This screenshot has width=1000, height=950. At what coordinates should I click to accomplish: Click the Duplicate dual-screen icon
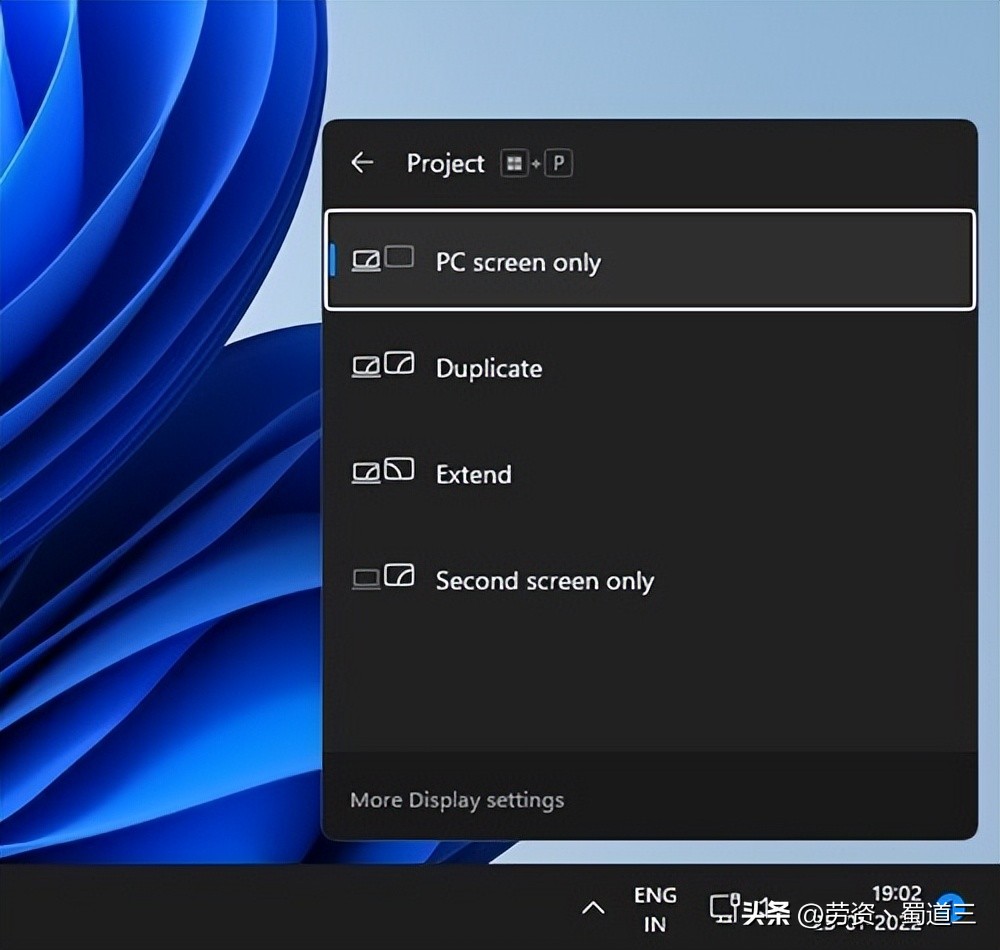(384, 366)
